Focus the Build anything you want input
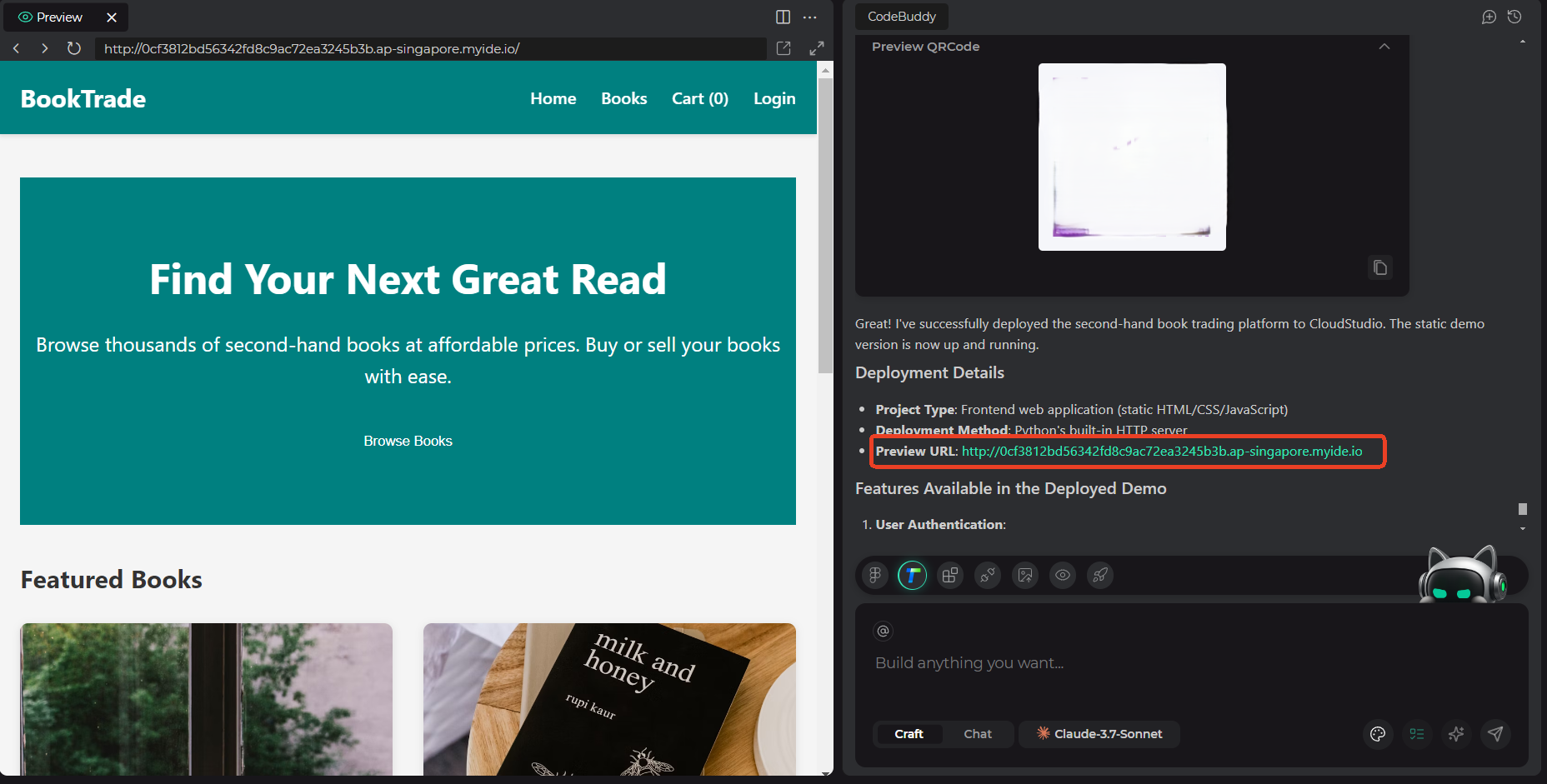The width and height of the screenshot is (1547, 784). pyautogui.click(x=1192, y=663)
